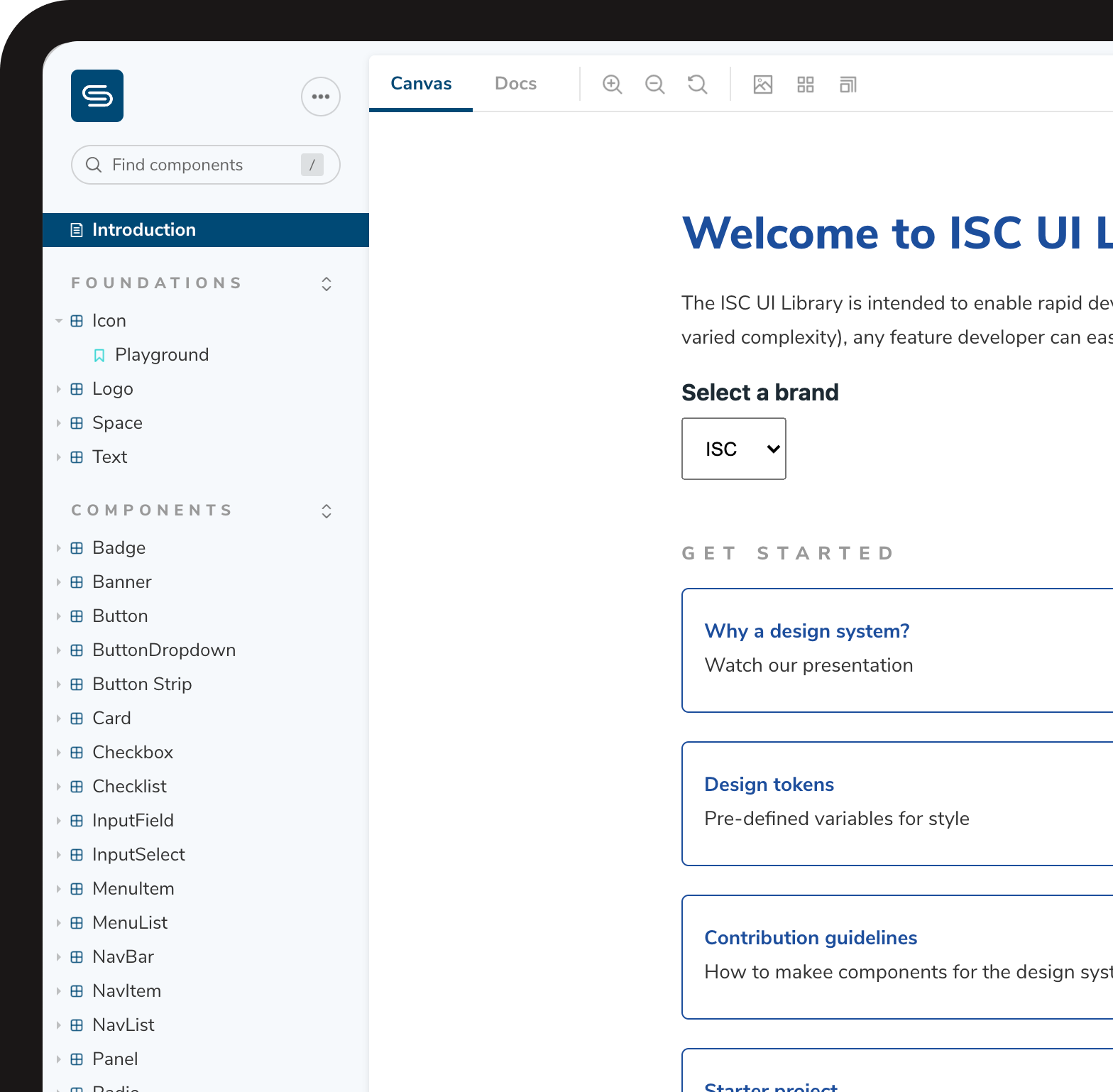The height and width of the screenshot is (1092, 1113).
Task: Click the NavBar component grid icon
Action: point(77,957)
